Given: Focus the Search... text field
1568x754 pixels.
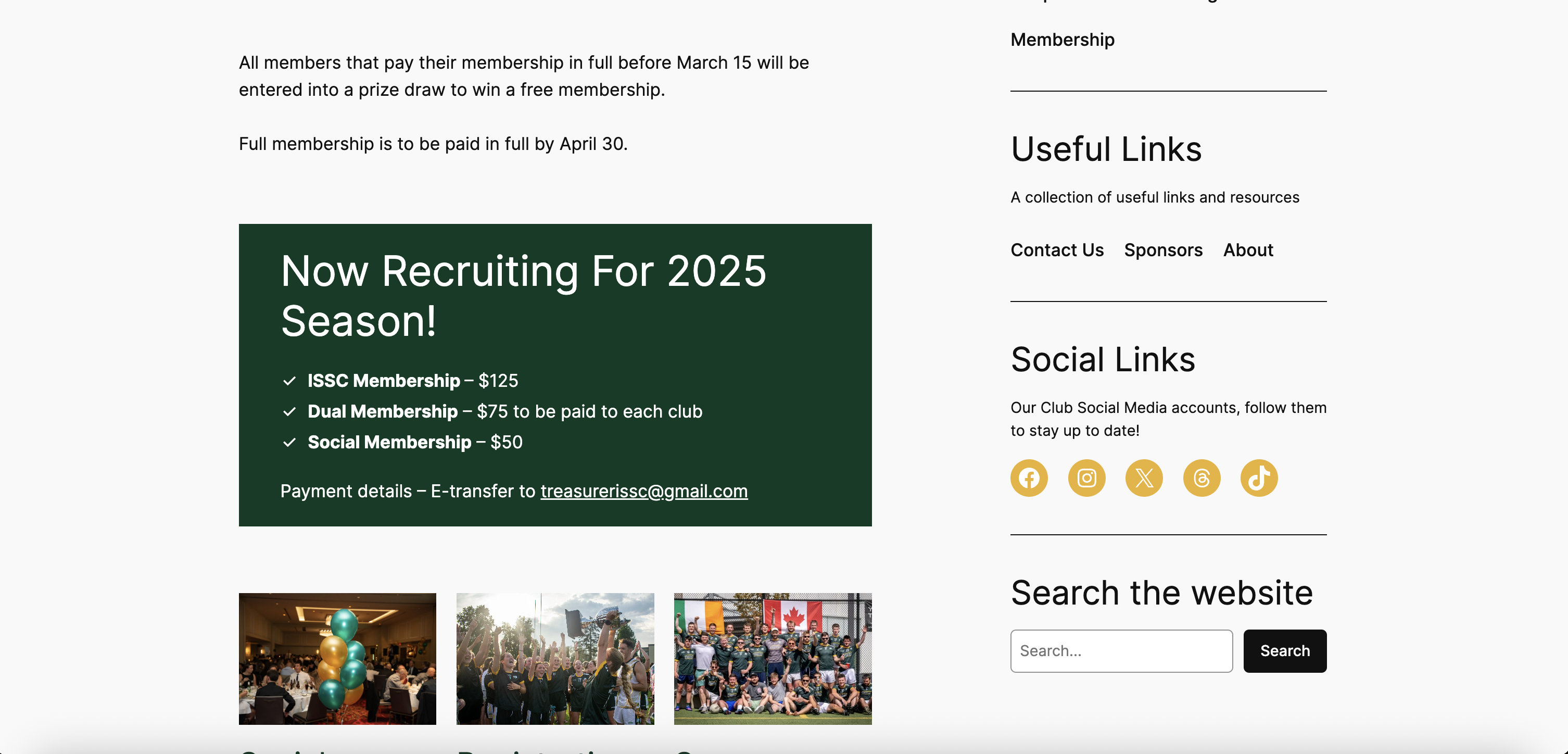Looking at the screenshot, I should (x=1121, y=651).
